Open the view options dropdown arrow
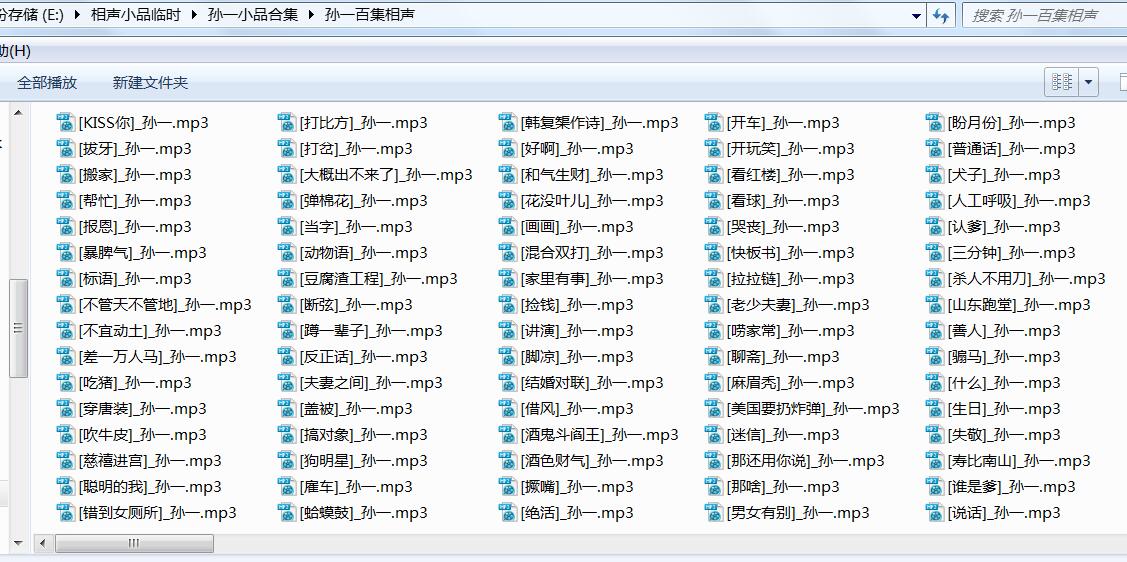 click(1088, 83)
